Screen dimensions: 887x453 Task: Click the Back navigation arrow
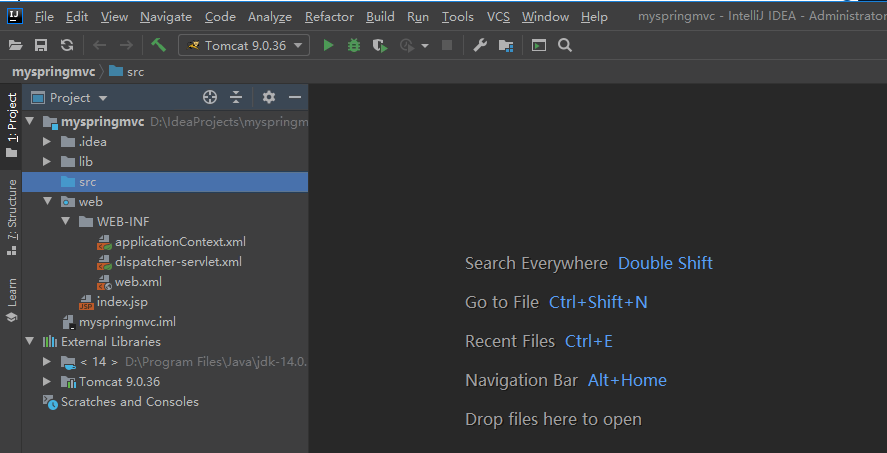pyautogui.click(x=100, y=45)
